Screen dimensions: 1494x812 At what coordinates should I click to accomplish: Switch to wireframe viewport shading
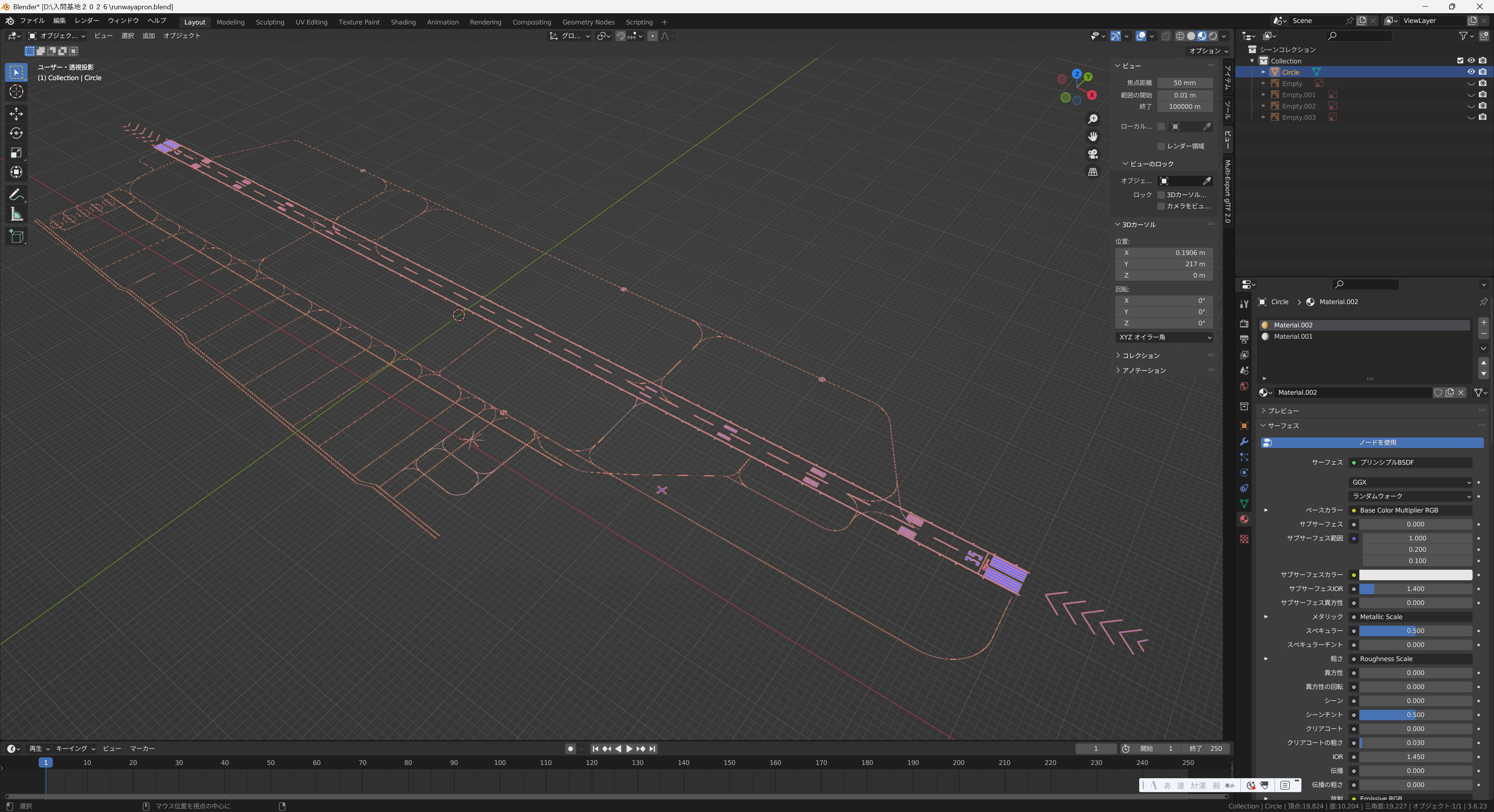click(x=1180, y=36)
